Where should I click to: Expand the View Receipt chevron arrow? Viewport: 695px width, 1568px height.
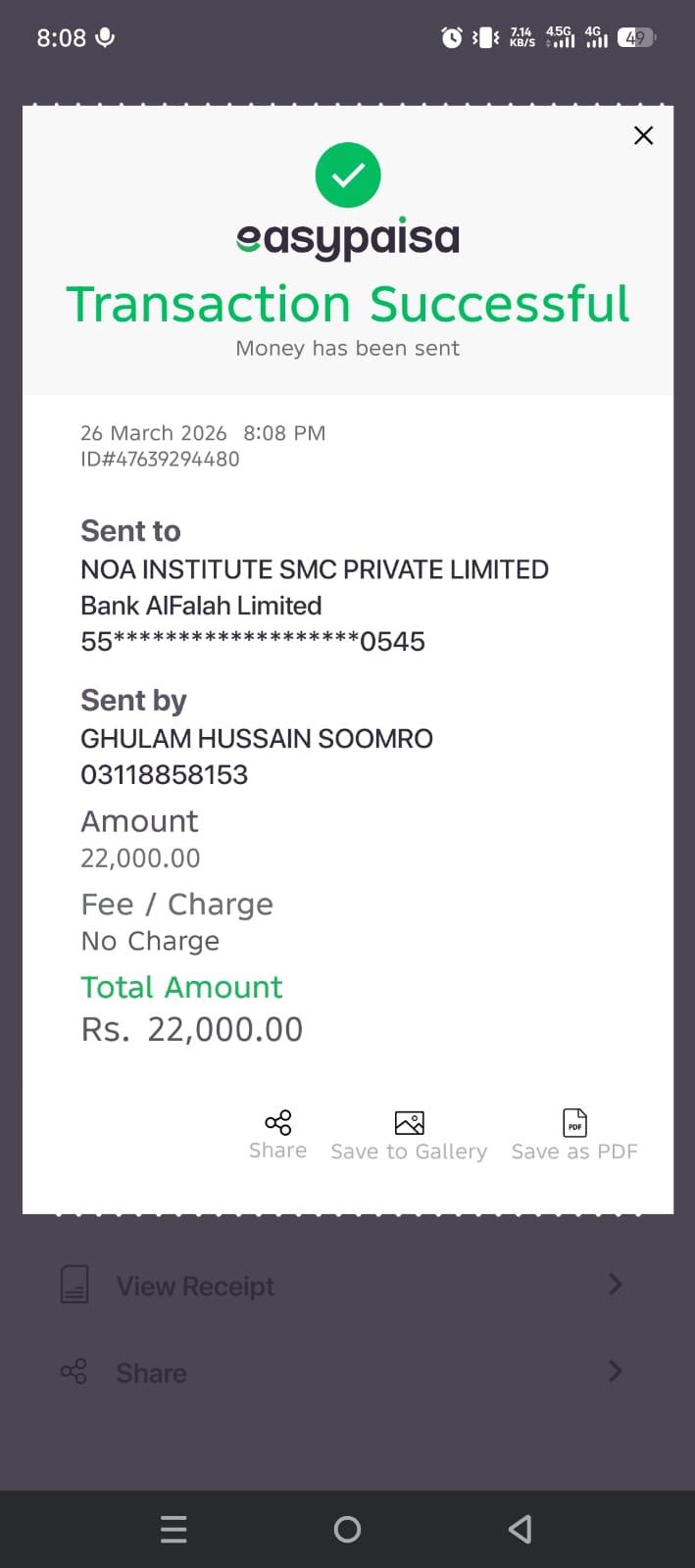pyautogui.click(x=615, y=1284)
